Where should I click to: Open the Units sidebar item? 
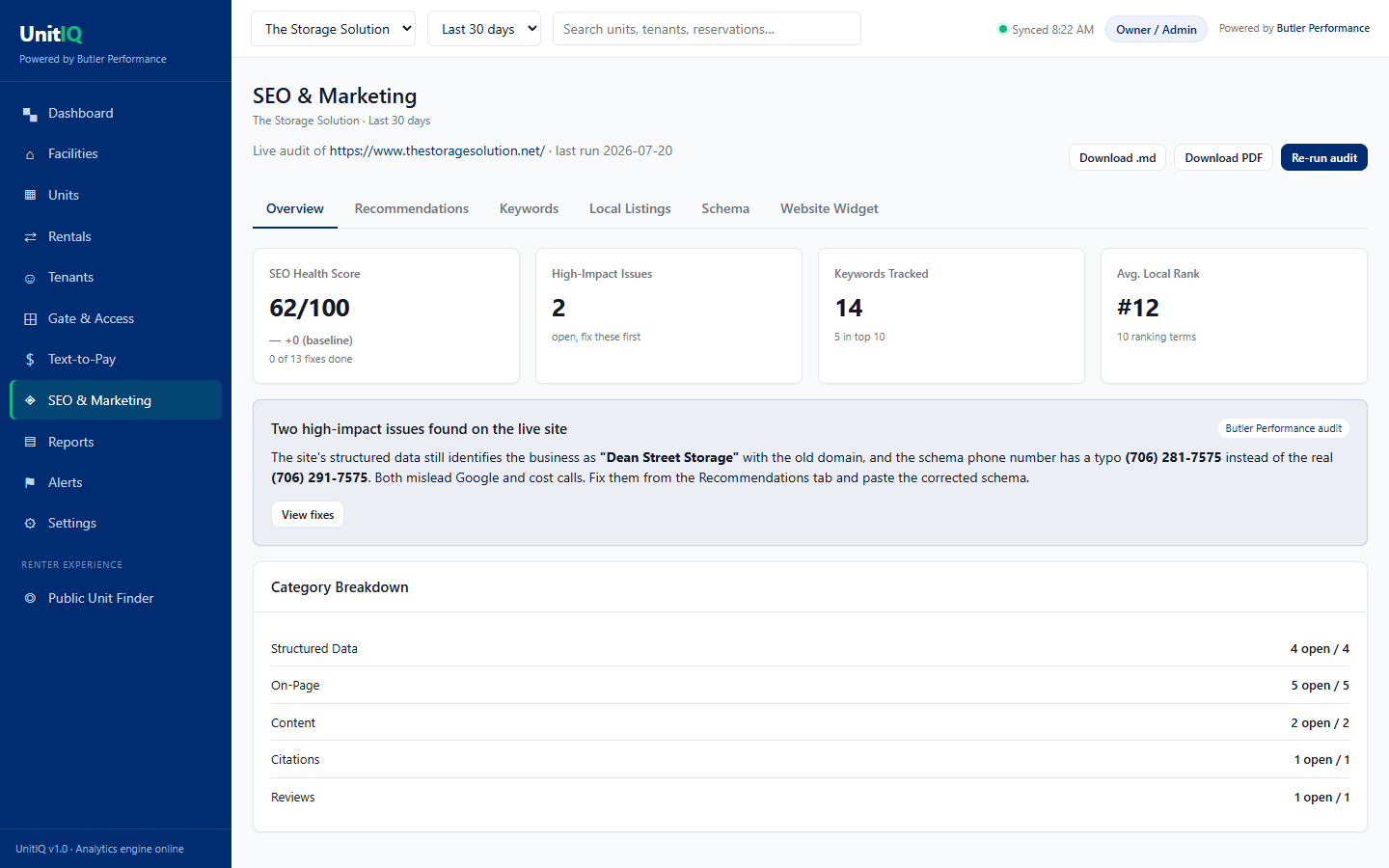[116, 195]
